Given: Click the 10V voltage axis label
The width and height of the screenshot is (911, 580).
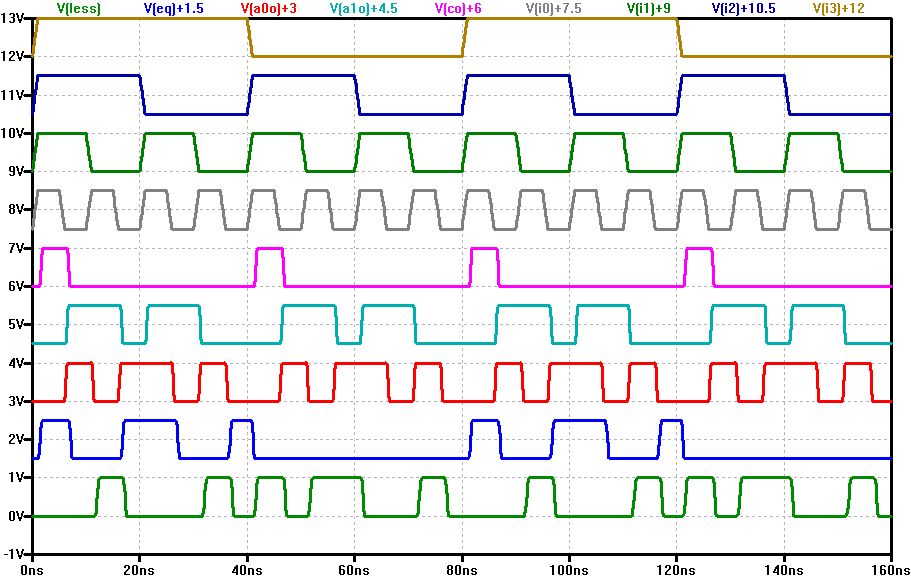Looking at the screenshot, I should click(15, 134).
